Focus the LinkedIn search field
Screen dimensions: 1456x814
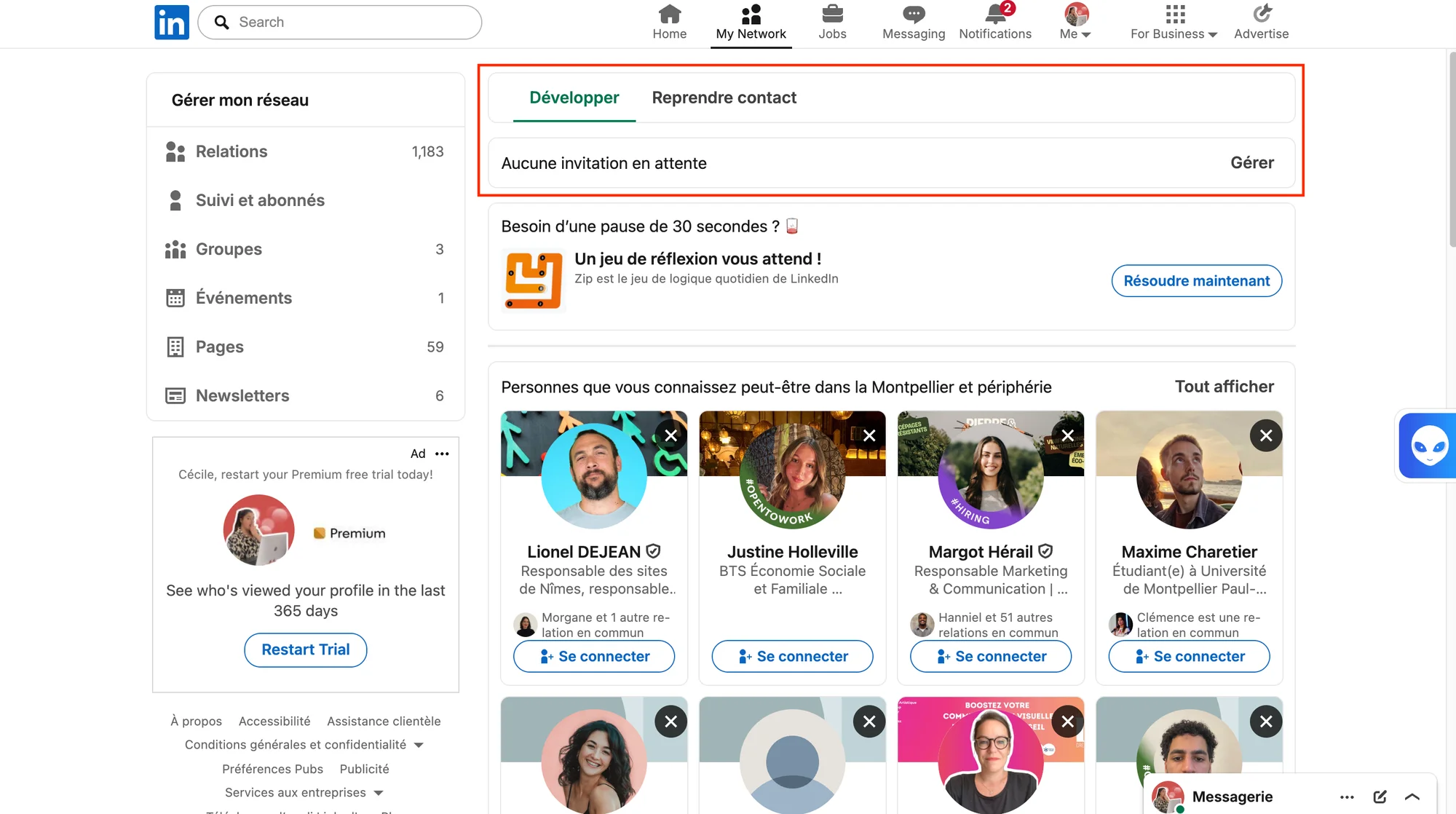pos(340,22)
